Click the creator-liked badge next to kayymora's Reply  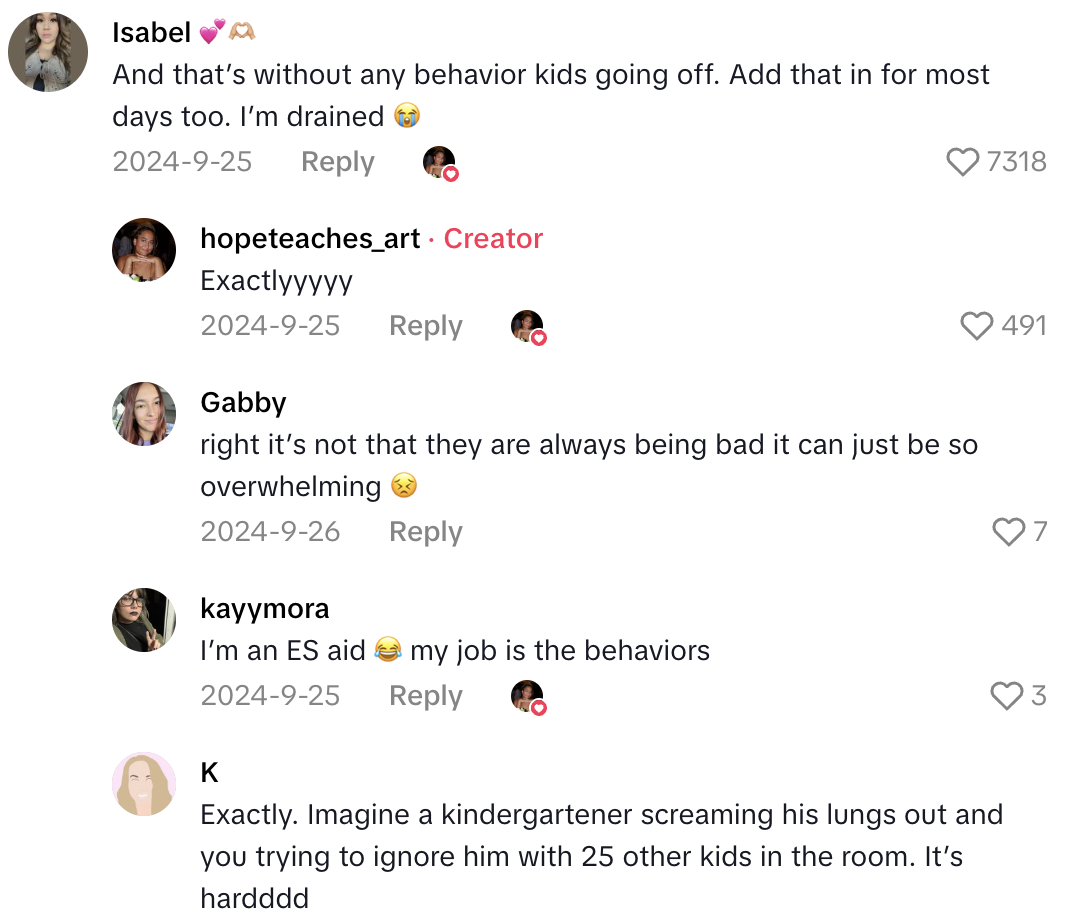(528, 696)
